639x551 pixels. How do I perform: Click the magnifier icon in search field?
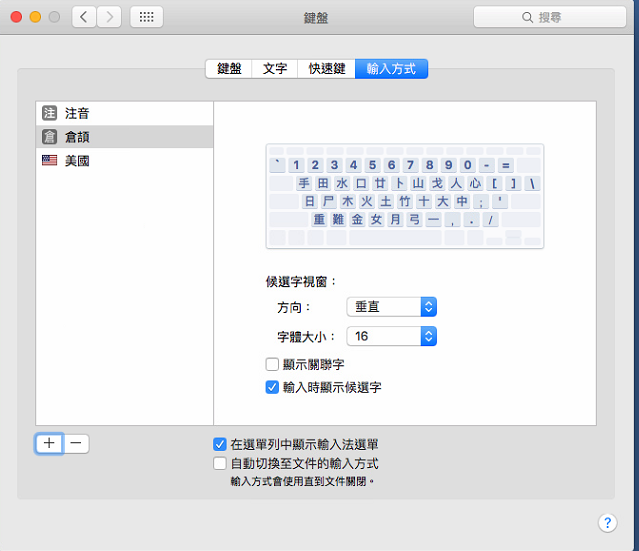pyautogui.click(x=527, y=17)
